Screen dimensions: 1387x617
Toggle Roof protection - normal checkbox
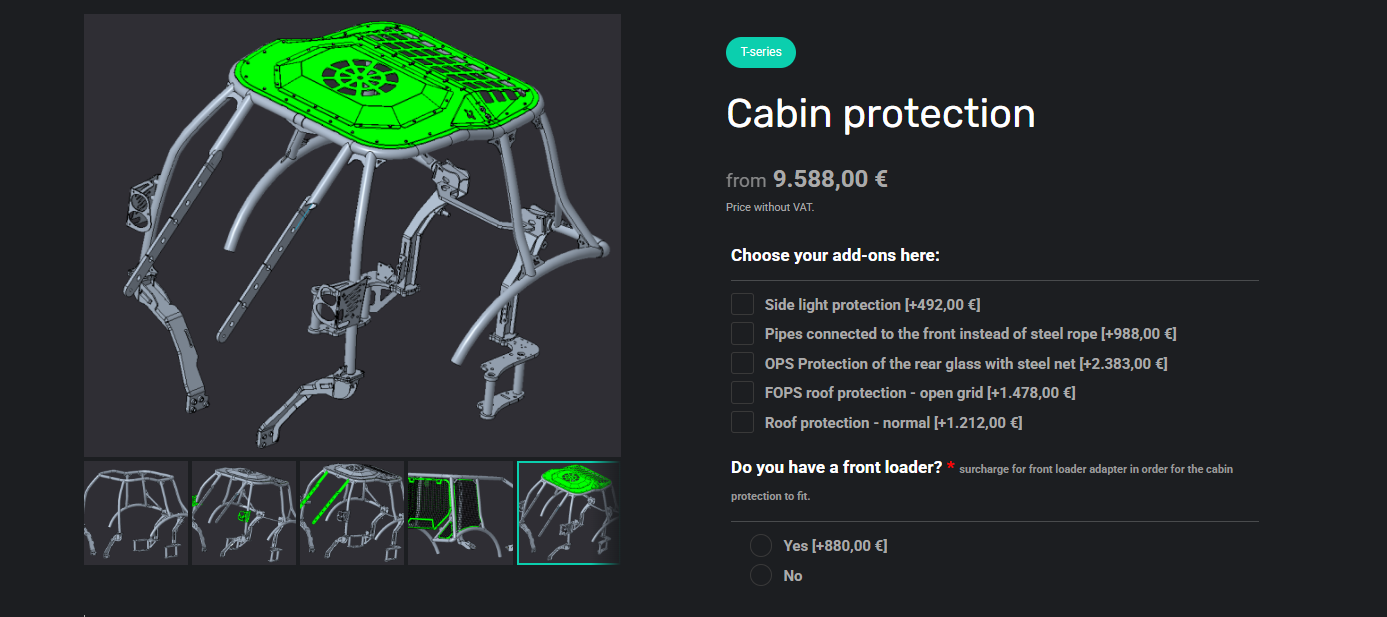point(742,422)
